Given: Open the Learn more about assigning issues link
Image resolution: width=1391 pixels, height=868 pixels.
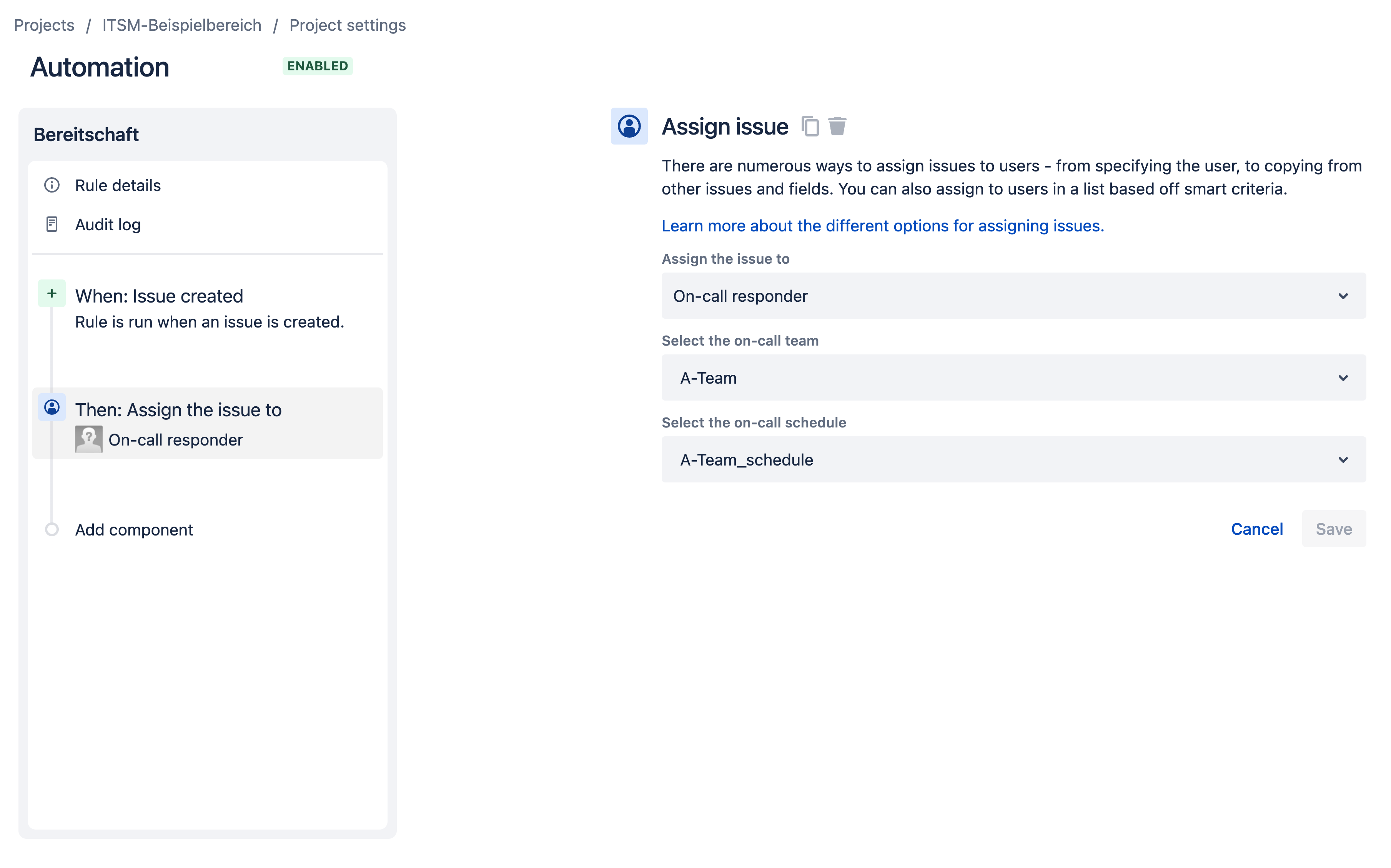Looking at the screenshot, I should [x=882, y=226].
